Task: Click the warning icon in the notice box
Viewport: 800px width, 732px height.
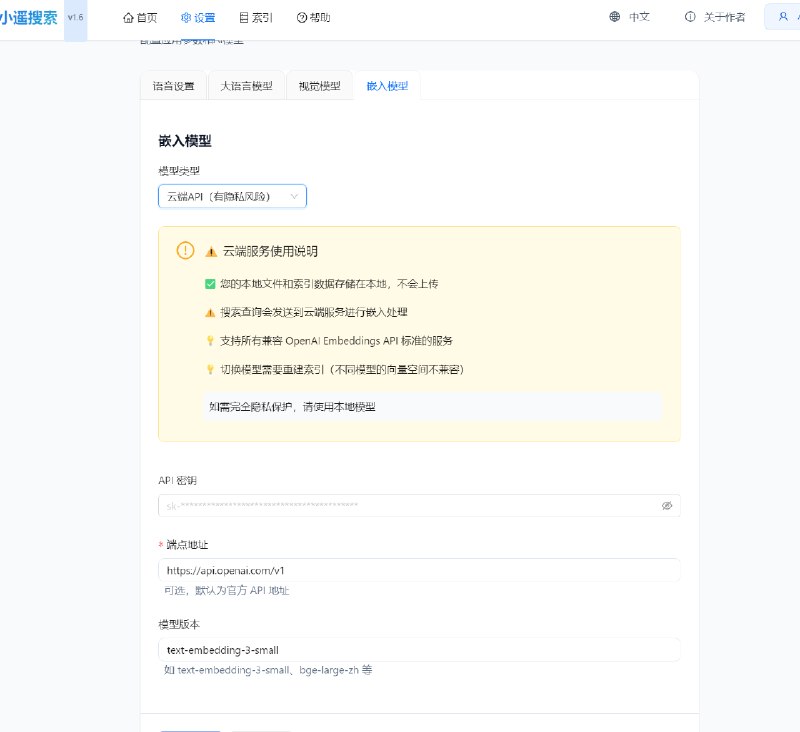Action: (185, 251)
